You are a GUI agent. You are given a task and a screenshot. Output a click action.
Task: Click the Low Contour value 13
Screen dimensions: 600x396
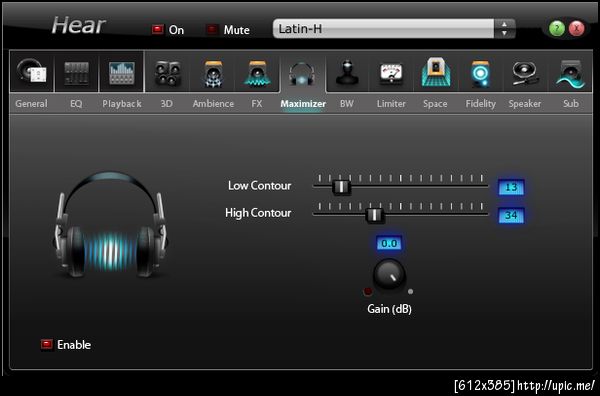pos(511,187)
